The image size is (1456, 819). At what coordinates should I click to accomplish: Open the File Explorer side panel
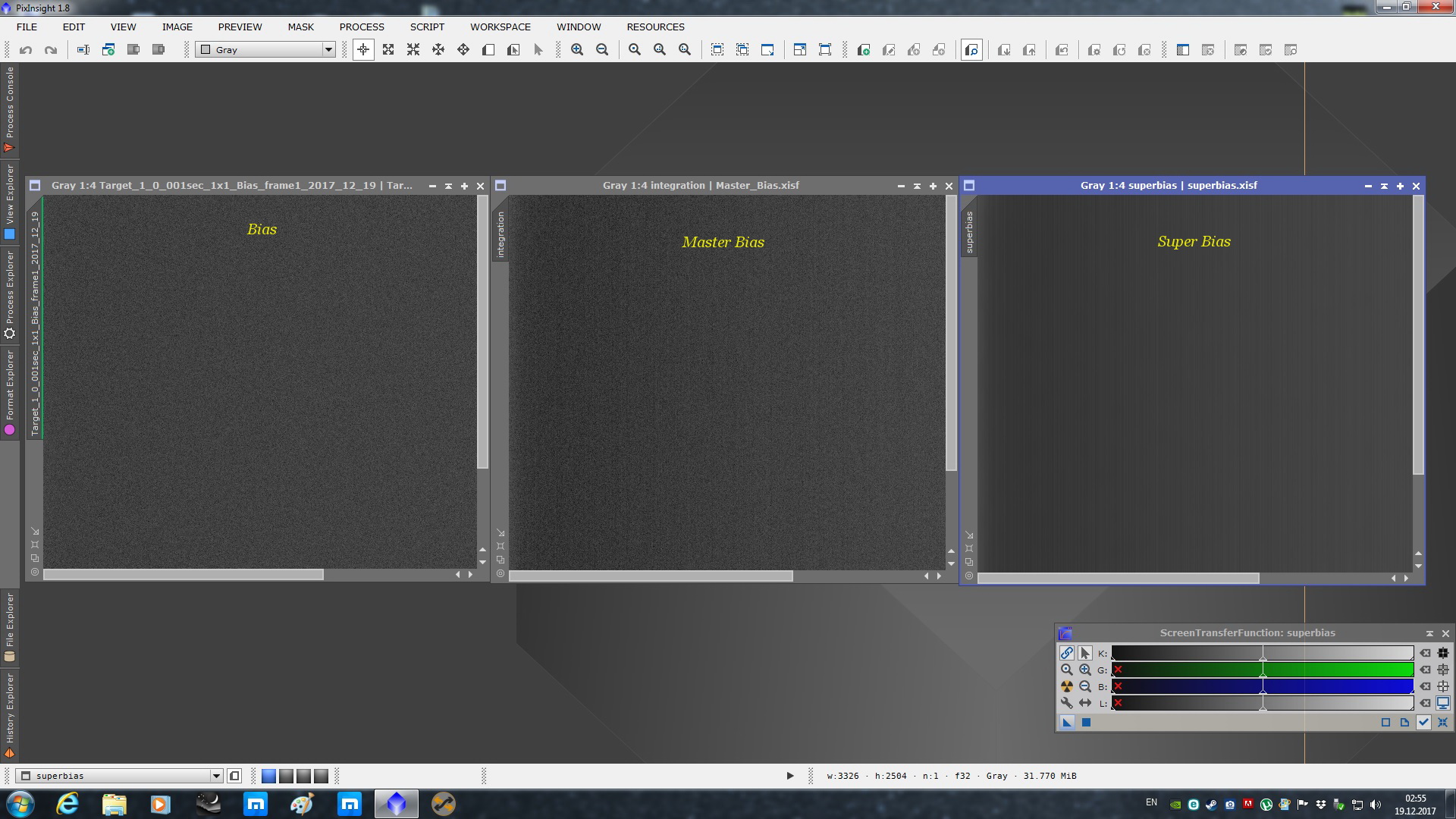[9, 628]
